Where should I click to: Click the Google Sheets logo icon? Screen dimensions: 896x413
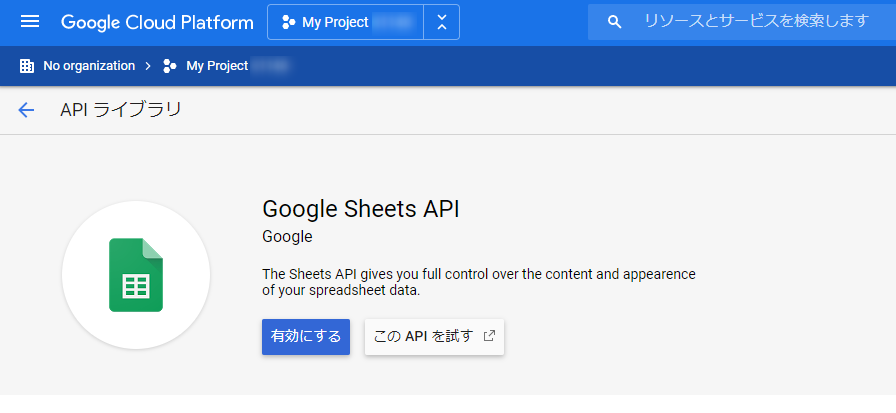tap(136, 274)
